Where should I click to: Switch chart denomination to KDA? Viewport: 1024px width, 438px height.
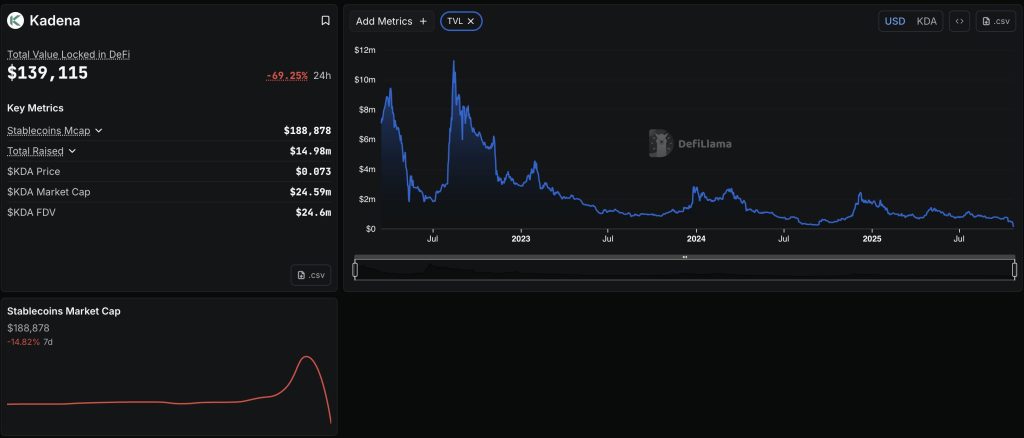tap(926, 22)
